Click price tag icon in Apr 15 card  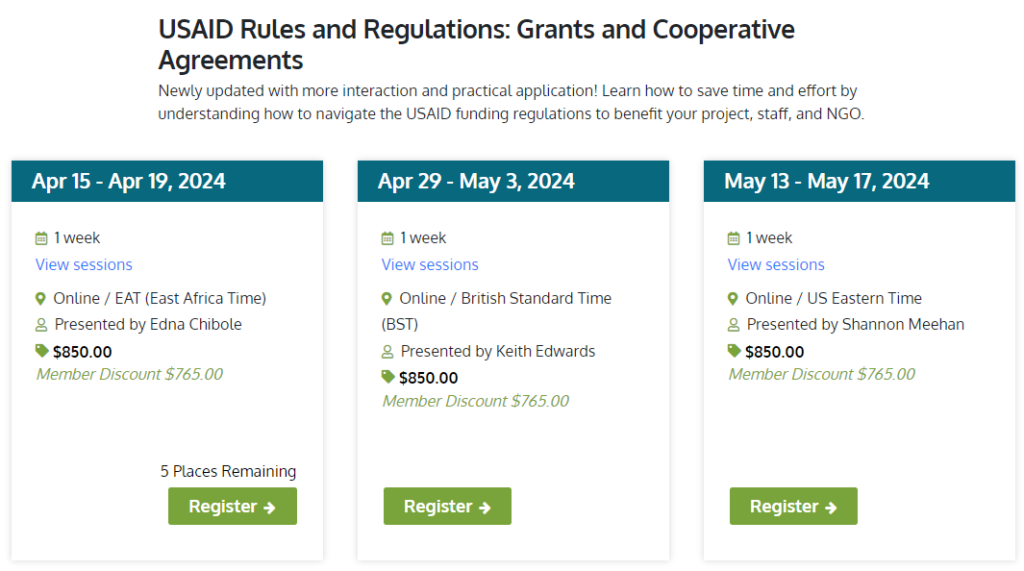[42, 351]
